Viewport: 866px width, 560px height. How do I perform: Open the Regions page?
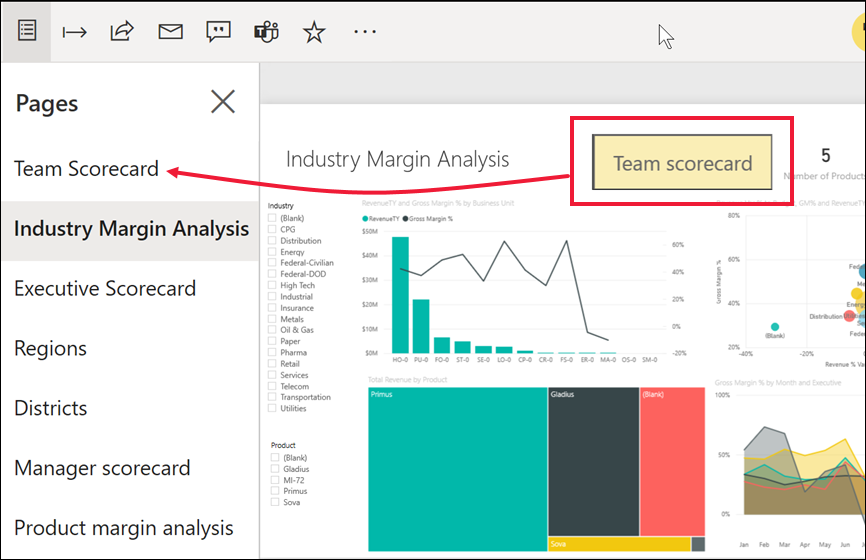(50, 348)
